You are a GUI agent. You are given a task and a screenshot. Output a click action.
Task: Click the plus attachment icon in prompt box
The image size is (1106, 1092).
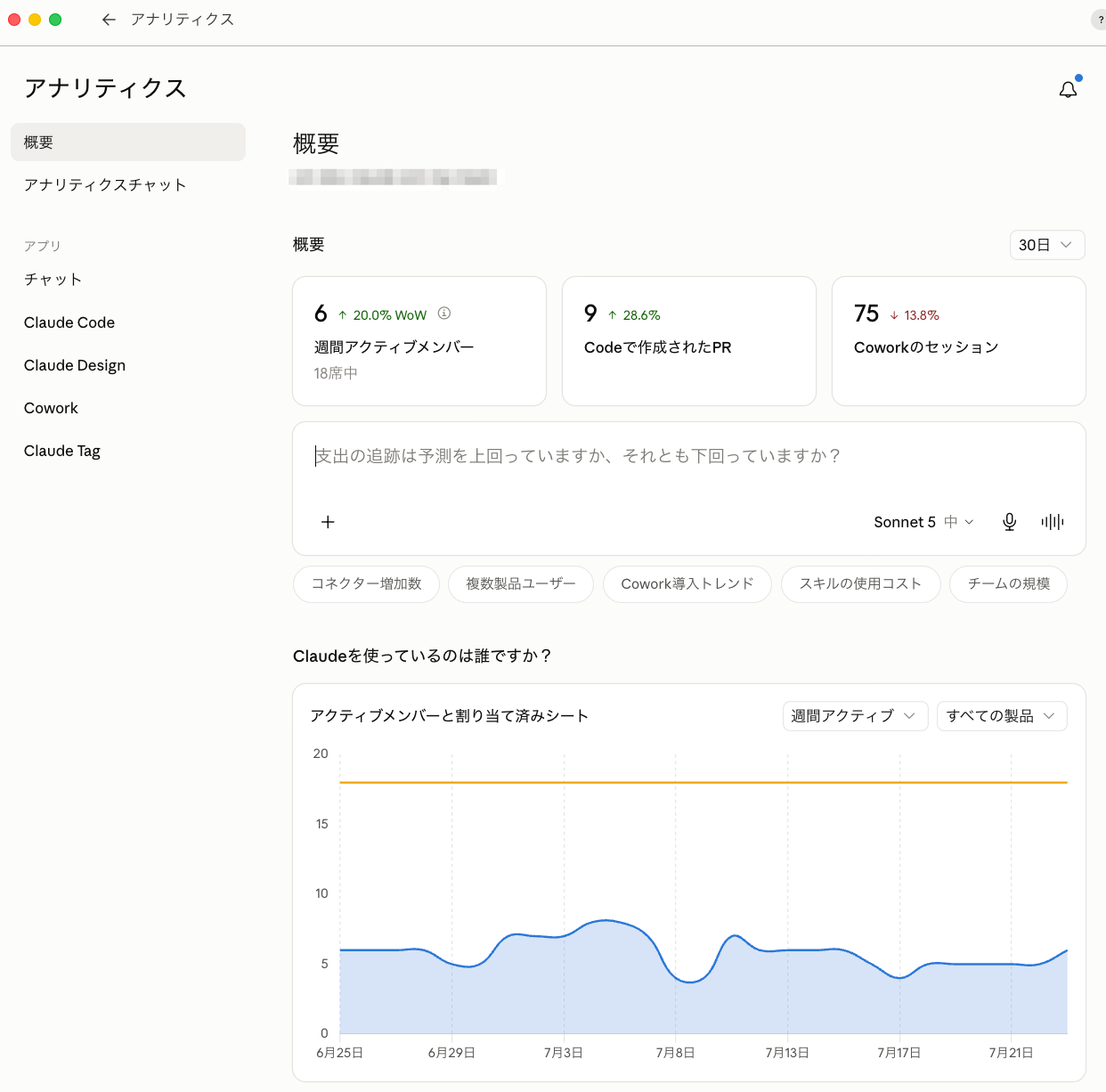tap(328, 522)
